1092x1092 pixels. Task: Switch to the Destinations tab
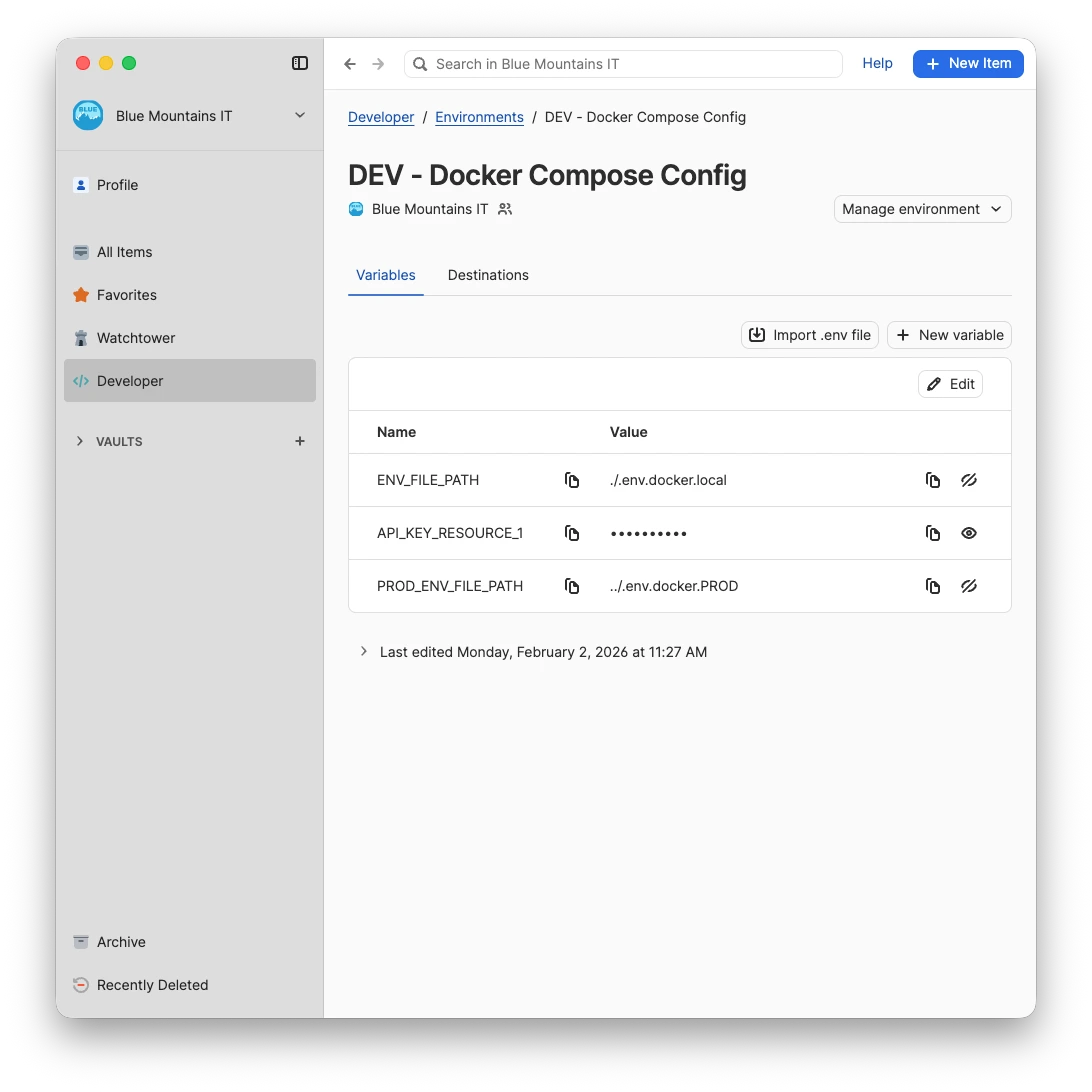click(488, 275)
